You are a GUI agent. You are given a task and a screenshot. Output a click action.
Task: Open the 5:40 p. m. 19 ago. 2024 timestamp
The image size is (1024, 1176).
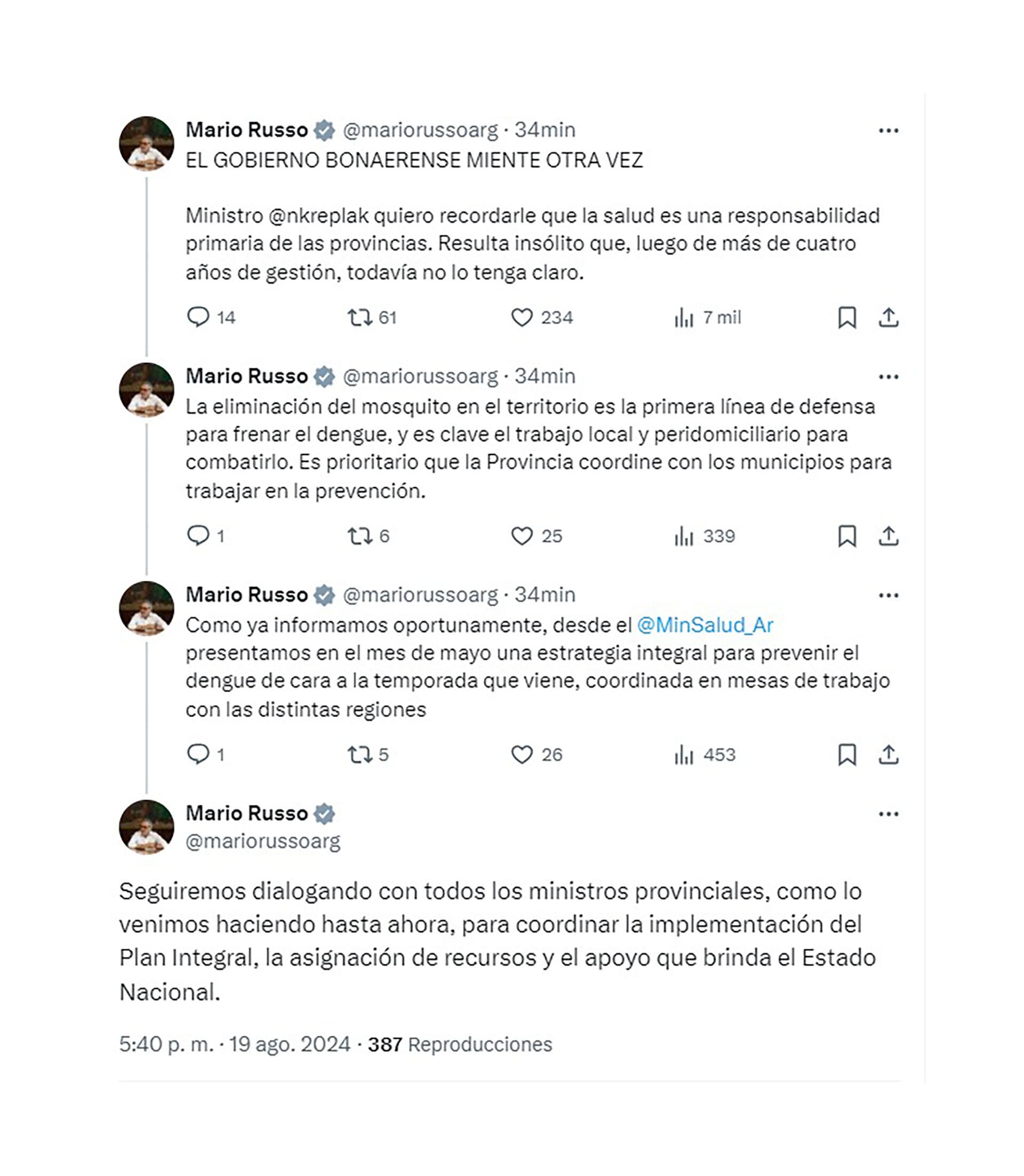coord(234,1045)
